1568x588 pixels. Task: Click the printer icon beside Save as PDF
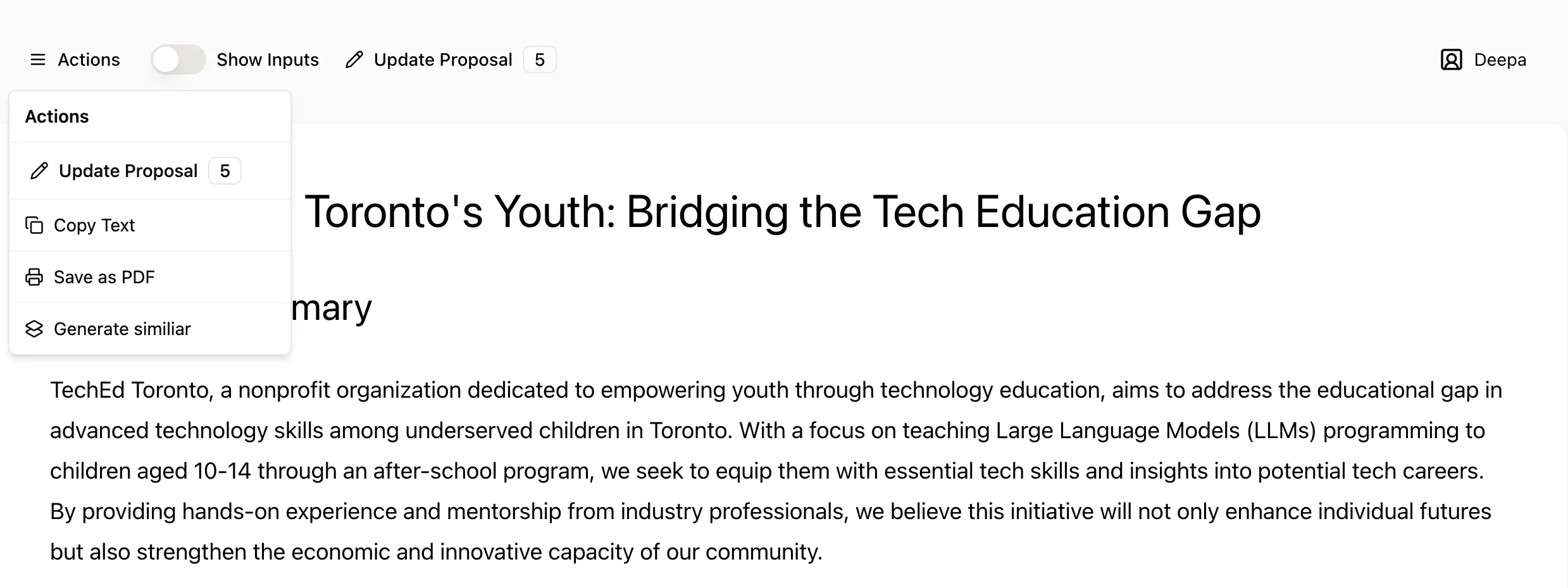pos(34,277)
